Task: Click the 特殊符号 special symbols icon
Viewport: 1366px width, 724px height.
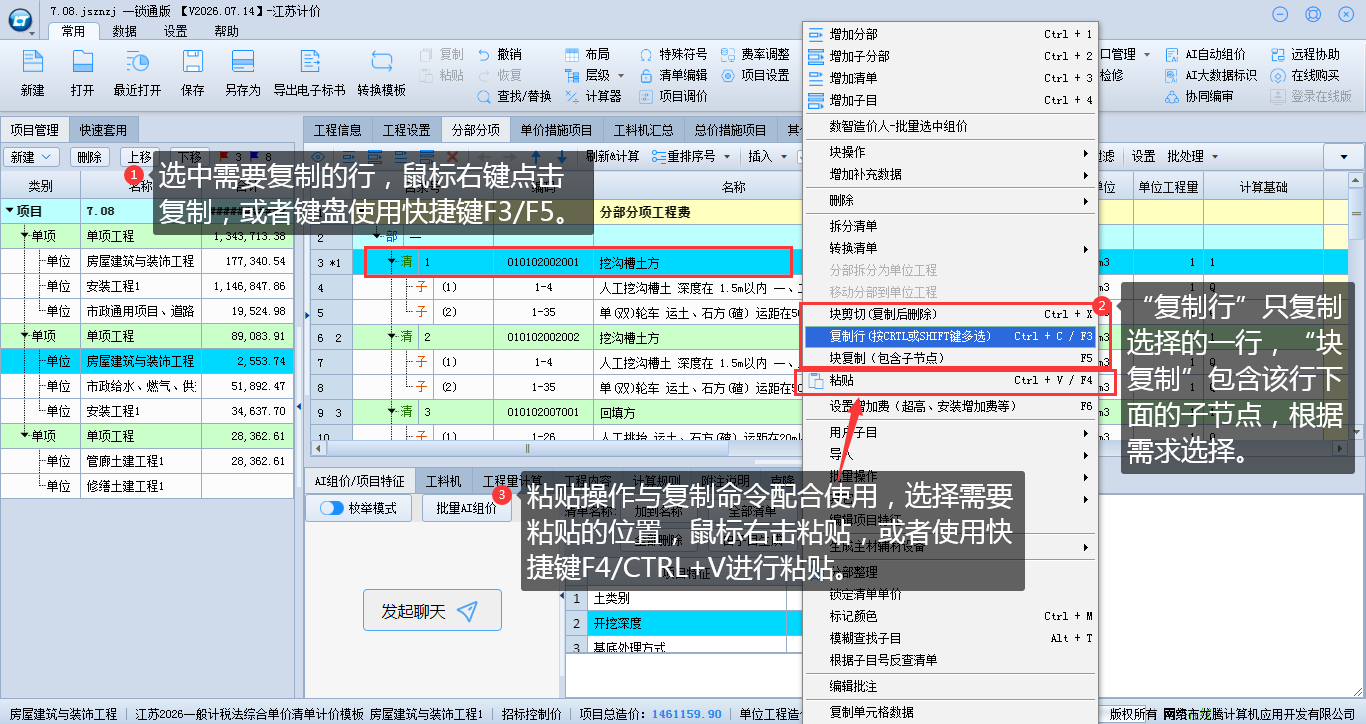Action: click(x=646, y=54)
